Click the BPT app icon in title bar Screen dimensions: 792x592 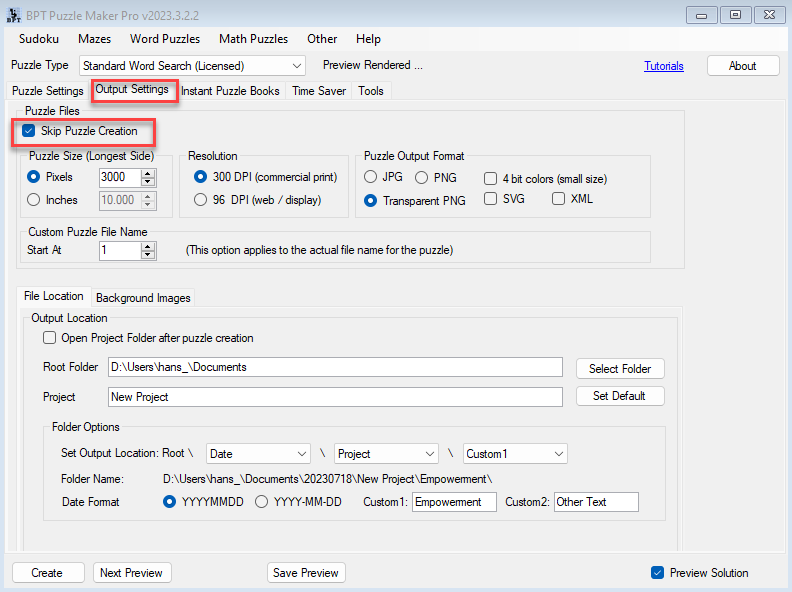click(13, 14)
